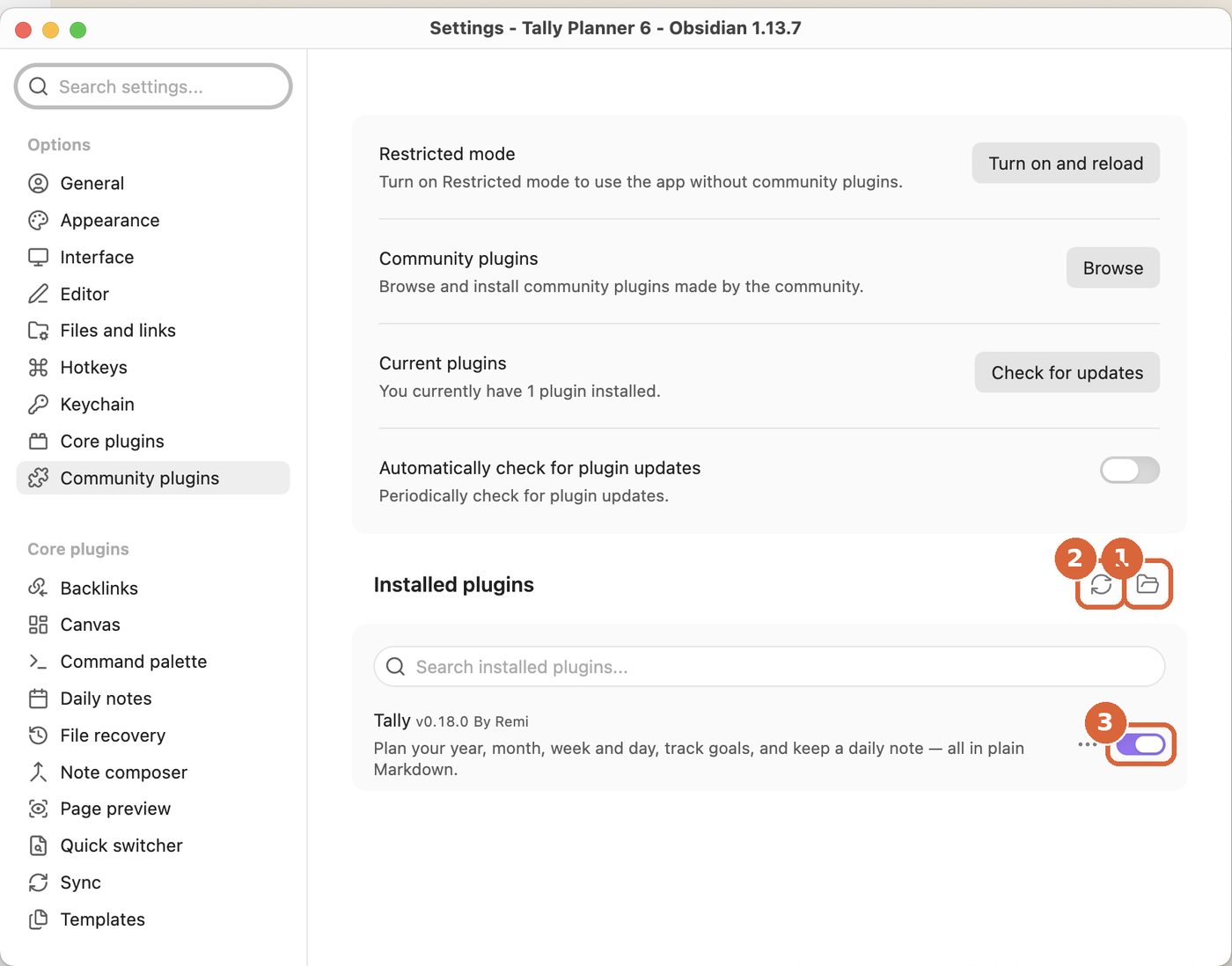Reload installed plugins with the refresh icon
Viewport: 1232px width, 966px height.
[x=1101, y=584]
